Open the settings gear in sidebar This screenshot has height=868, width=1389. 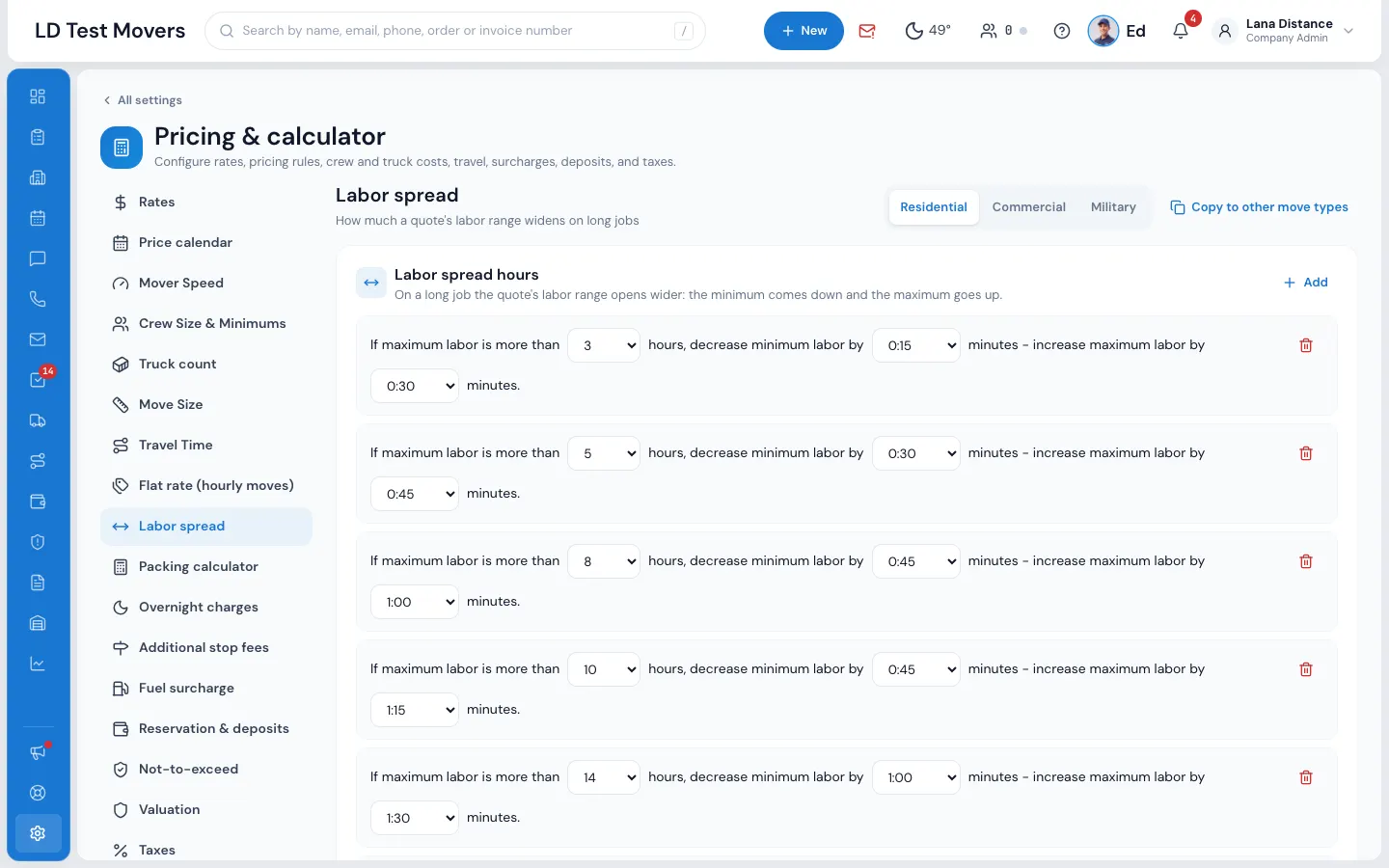(x=39, y=833)
